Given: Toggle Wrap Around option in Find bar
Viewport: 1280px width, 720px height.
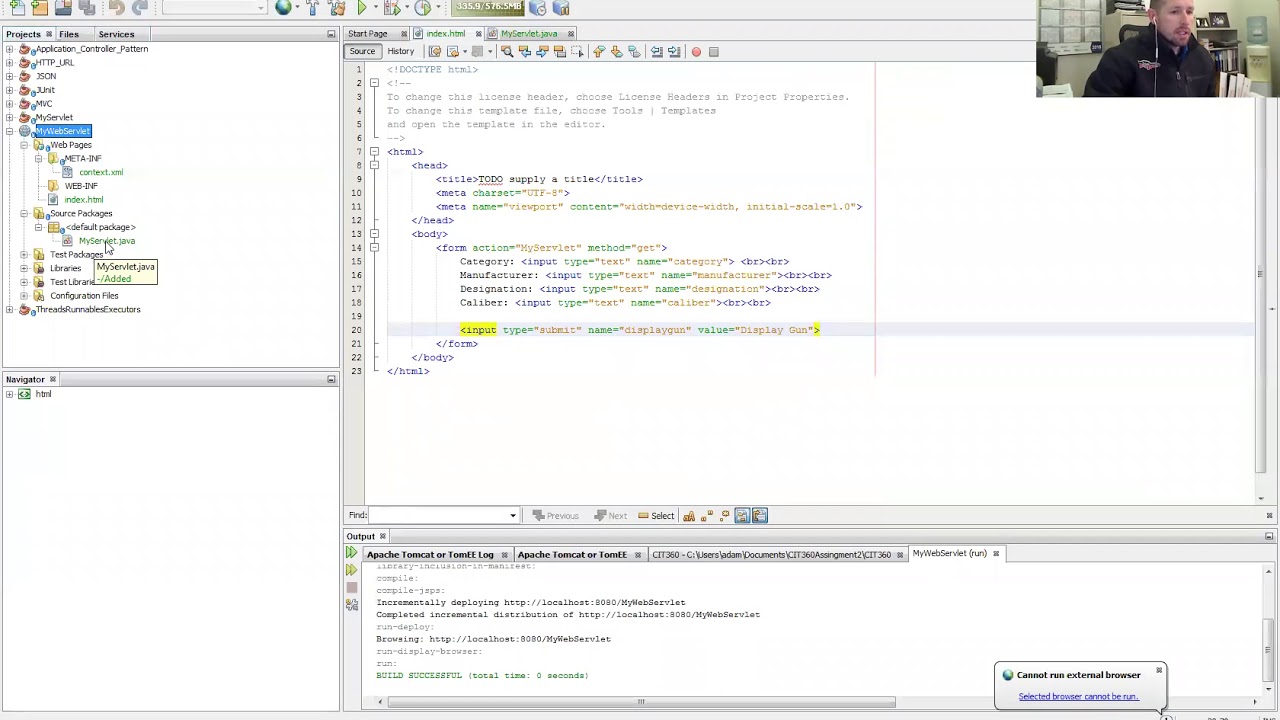Looking at the screenshot, I should tap(760, 516).
